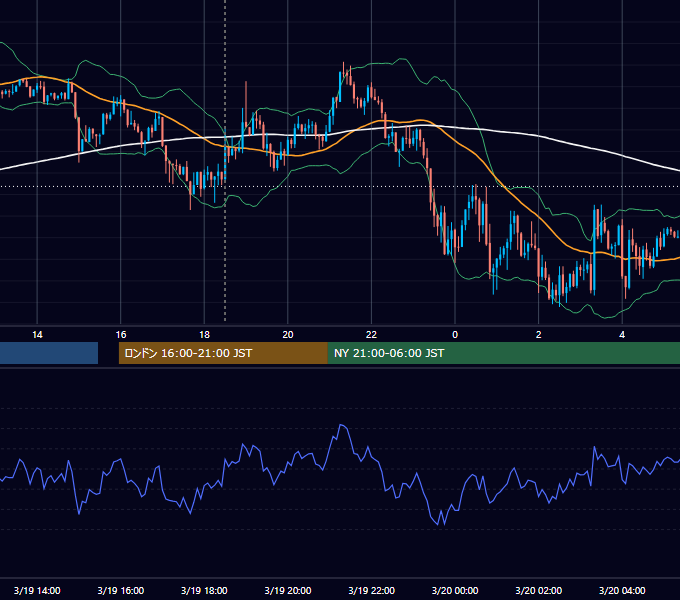Click the 3/19 20:00 time label
This screenshot has width=680, height=600.
(288, 590)
